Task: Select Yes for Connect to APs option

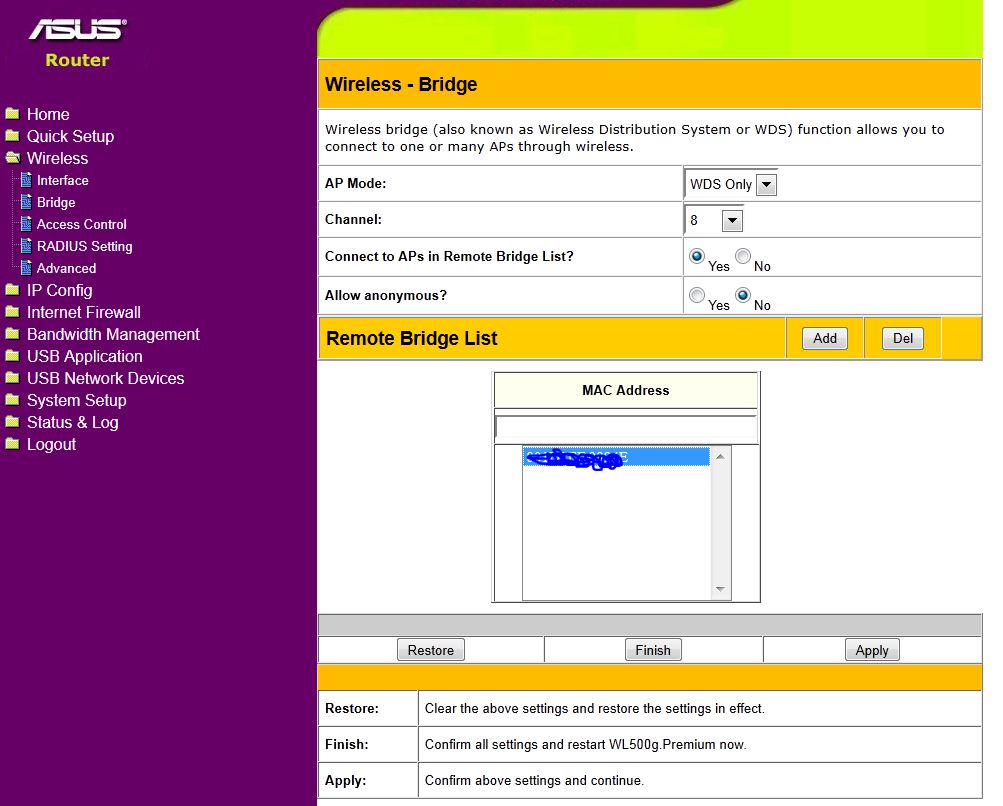Action: (697, 257)
